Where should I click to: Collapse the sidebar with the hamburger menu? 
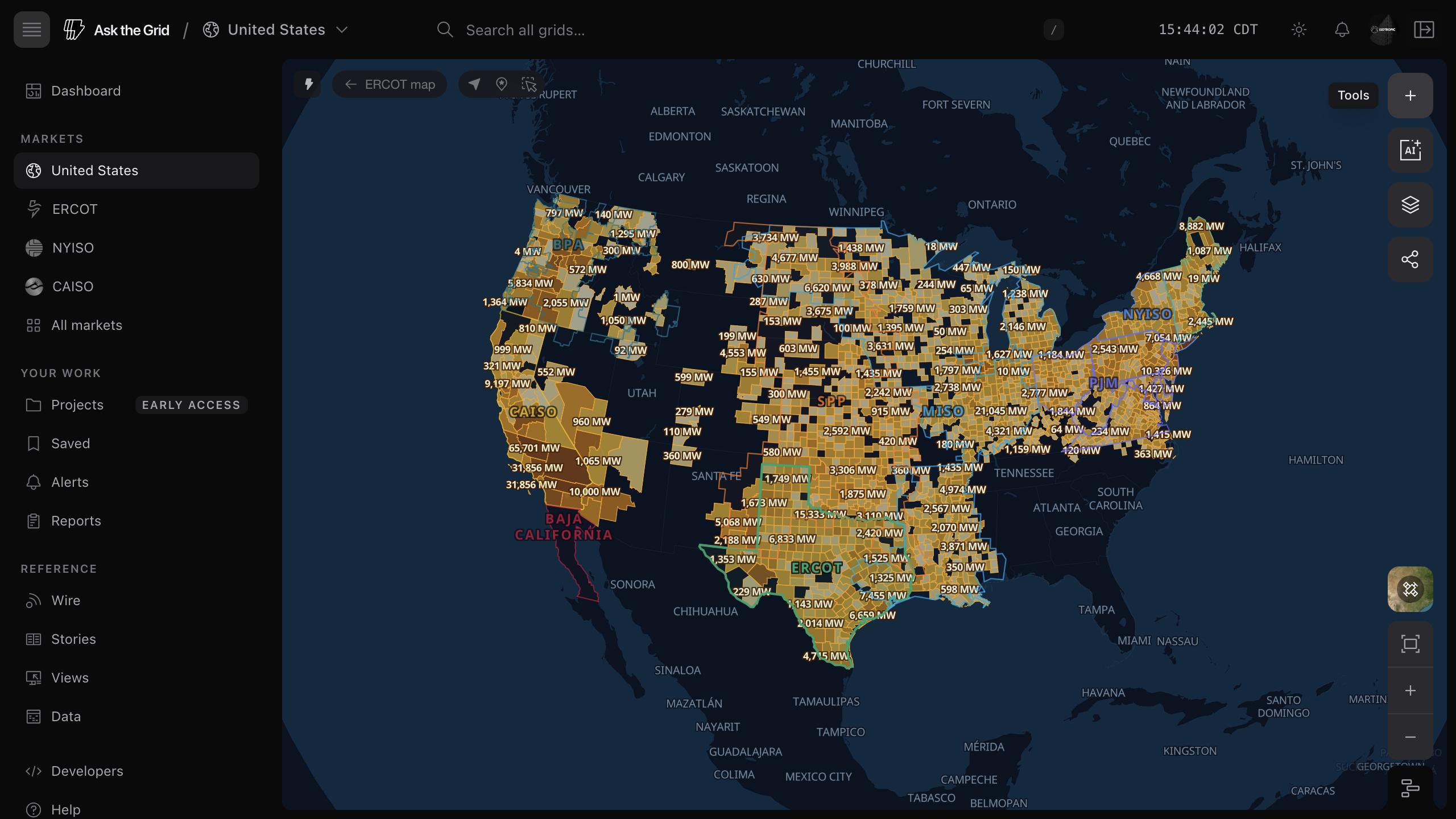[32, 30]
